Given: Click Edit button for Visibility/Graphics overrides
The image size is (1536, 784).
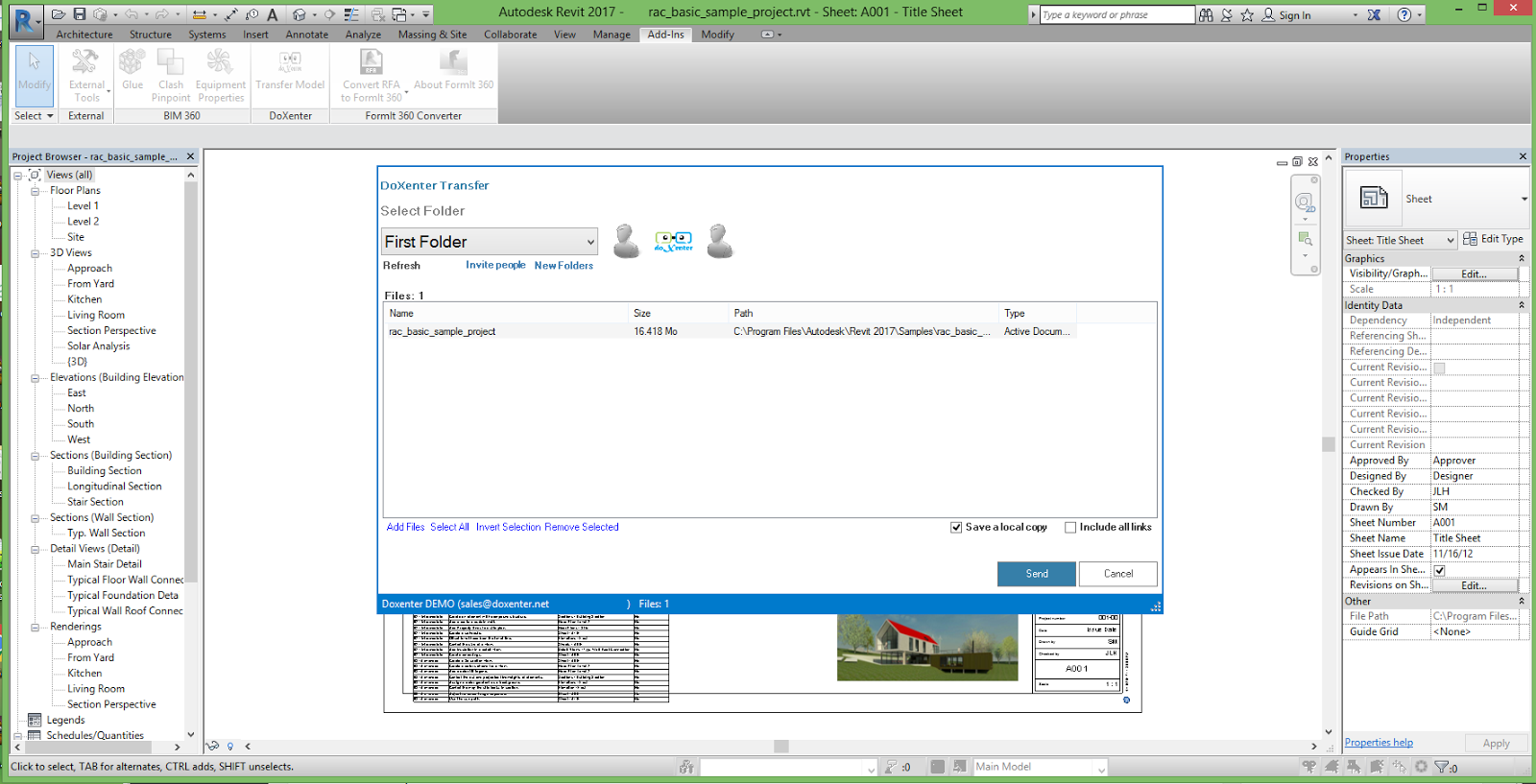Looking at the screenshot, I should [x=1474, y=274].
